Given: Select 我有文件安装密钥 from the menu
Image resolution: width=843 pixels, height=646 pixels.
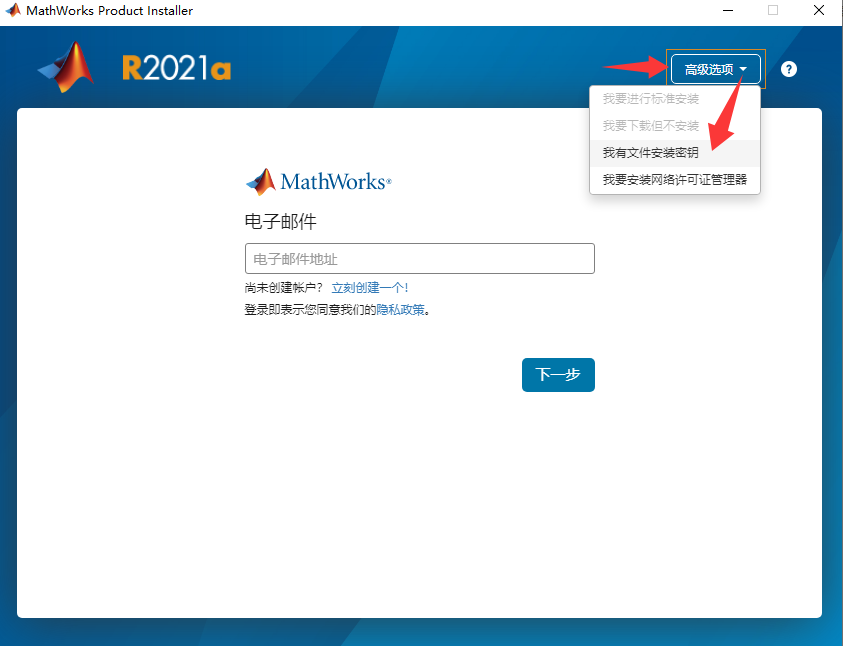Looking at the screenshot, I should (649, 153).
